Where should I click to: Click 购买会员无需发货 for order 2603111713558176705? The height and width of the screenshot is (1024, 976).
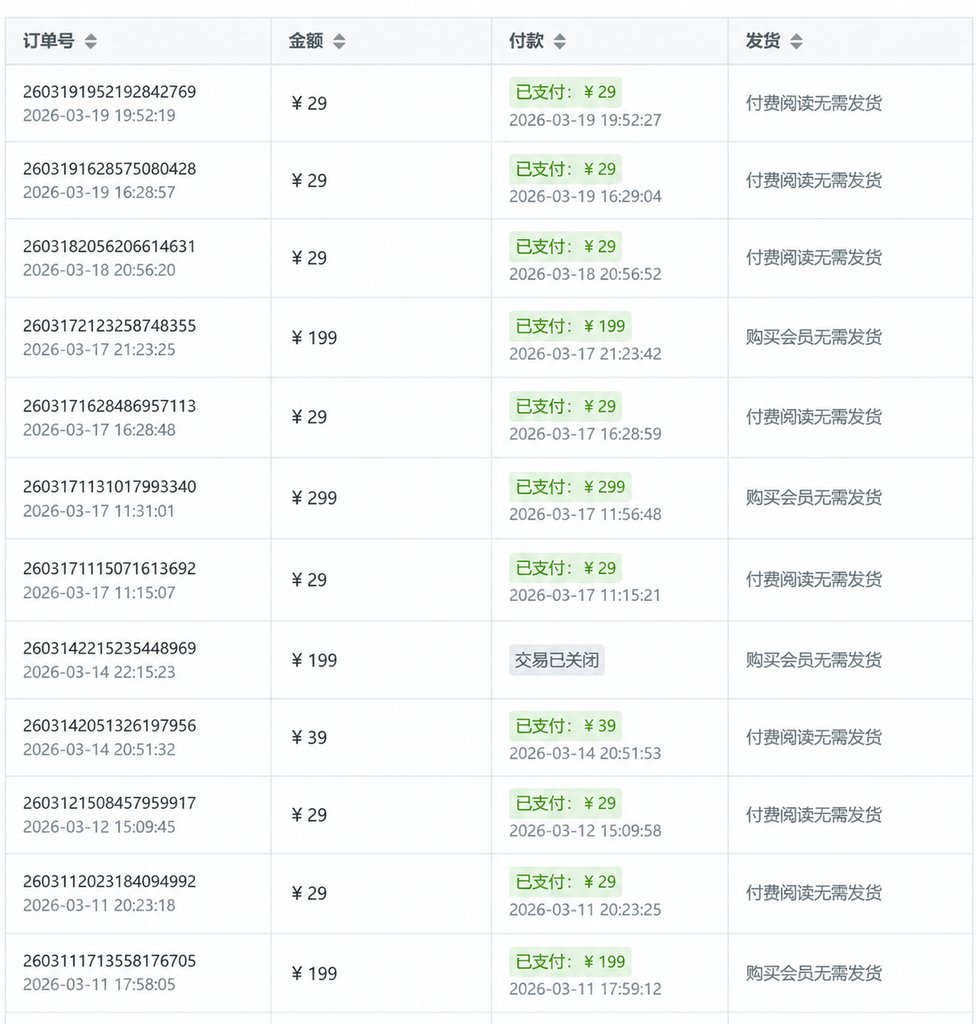(x=814, y=973)
